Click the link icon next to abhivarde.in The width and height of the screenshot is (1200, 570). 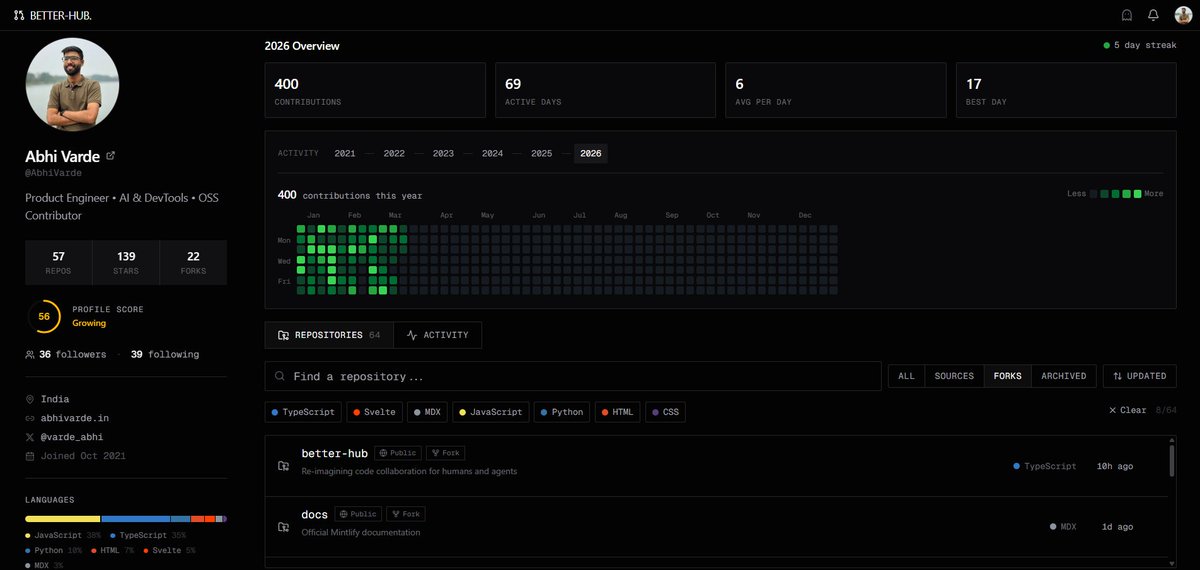pyautogui.click(x=30, y=418)
